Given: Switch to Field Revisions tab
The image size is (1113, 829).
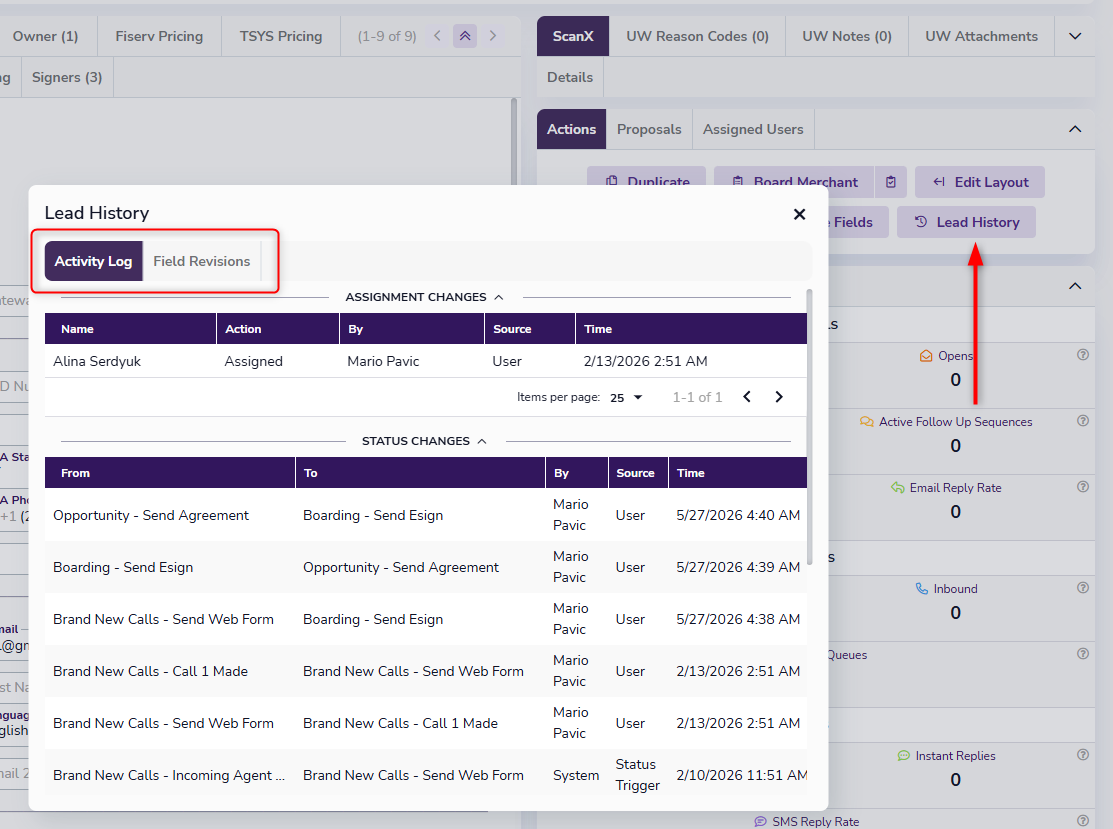Looking at the screenshot, I should coord(202,261).
